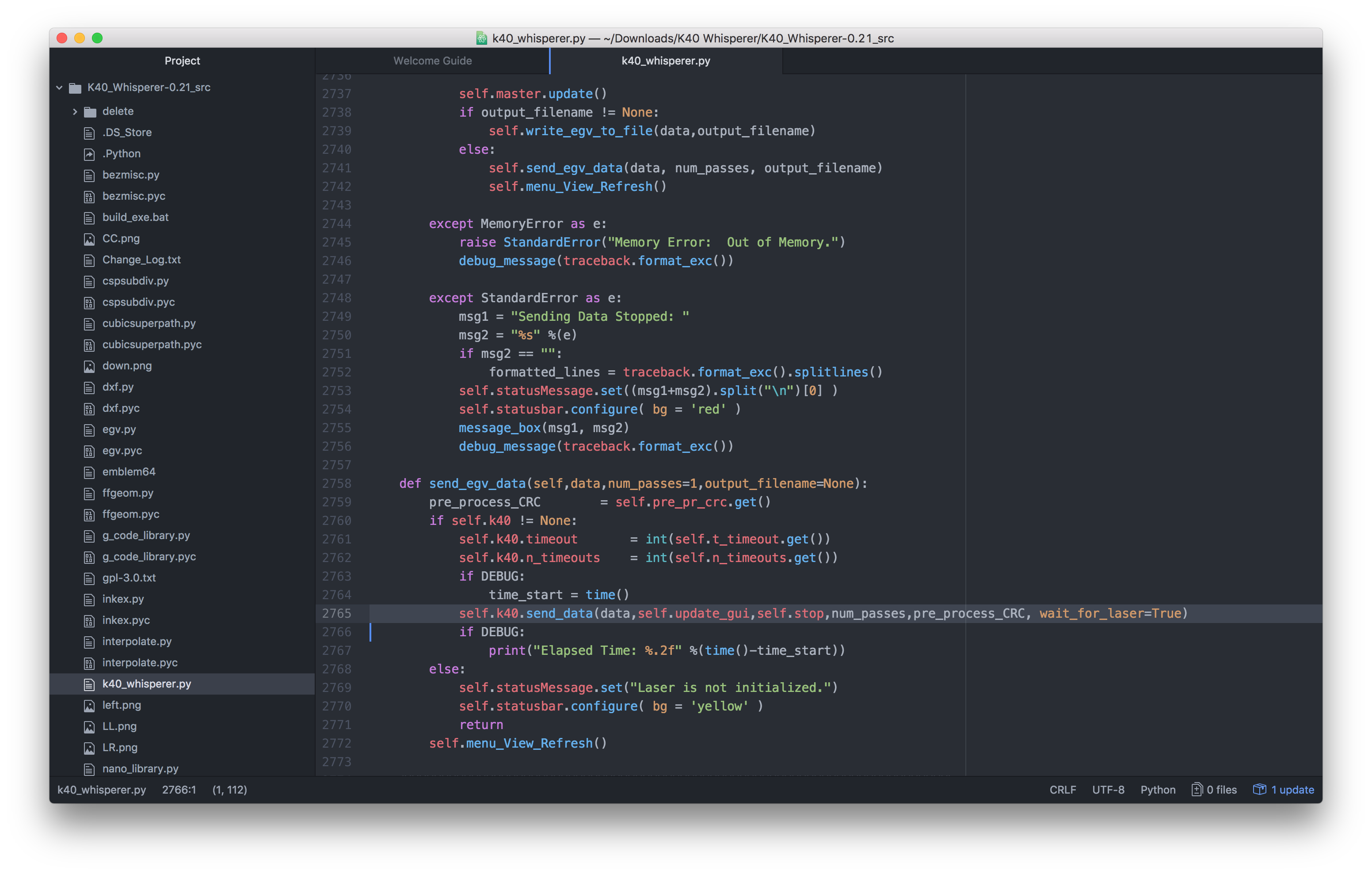This screenshot has width=1372, height=874.
Task: Click the left.png image icon
Action: 89,705
